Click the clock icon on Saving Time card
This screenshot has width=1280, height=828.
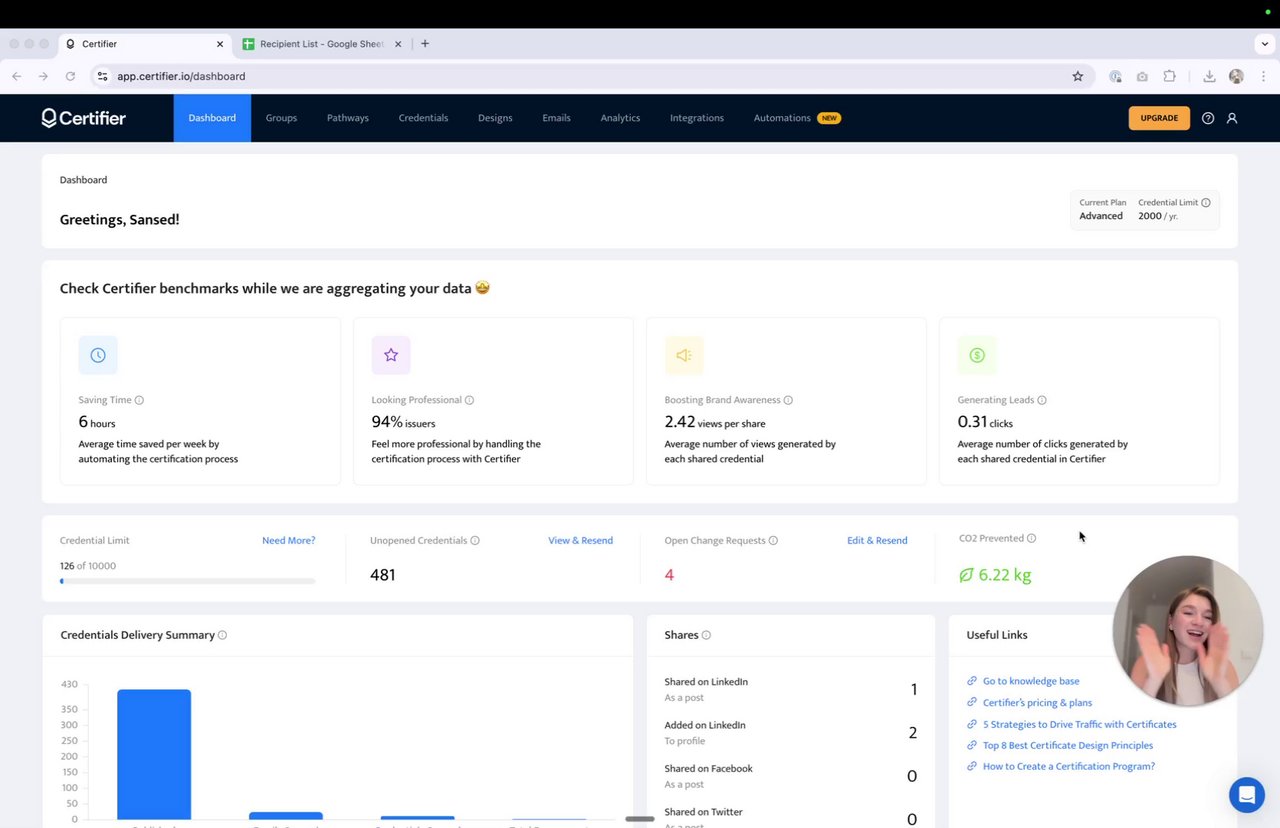pos(98,355)
